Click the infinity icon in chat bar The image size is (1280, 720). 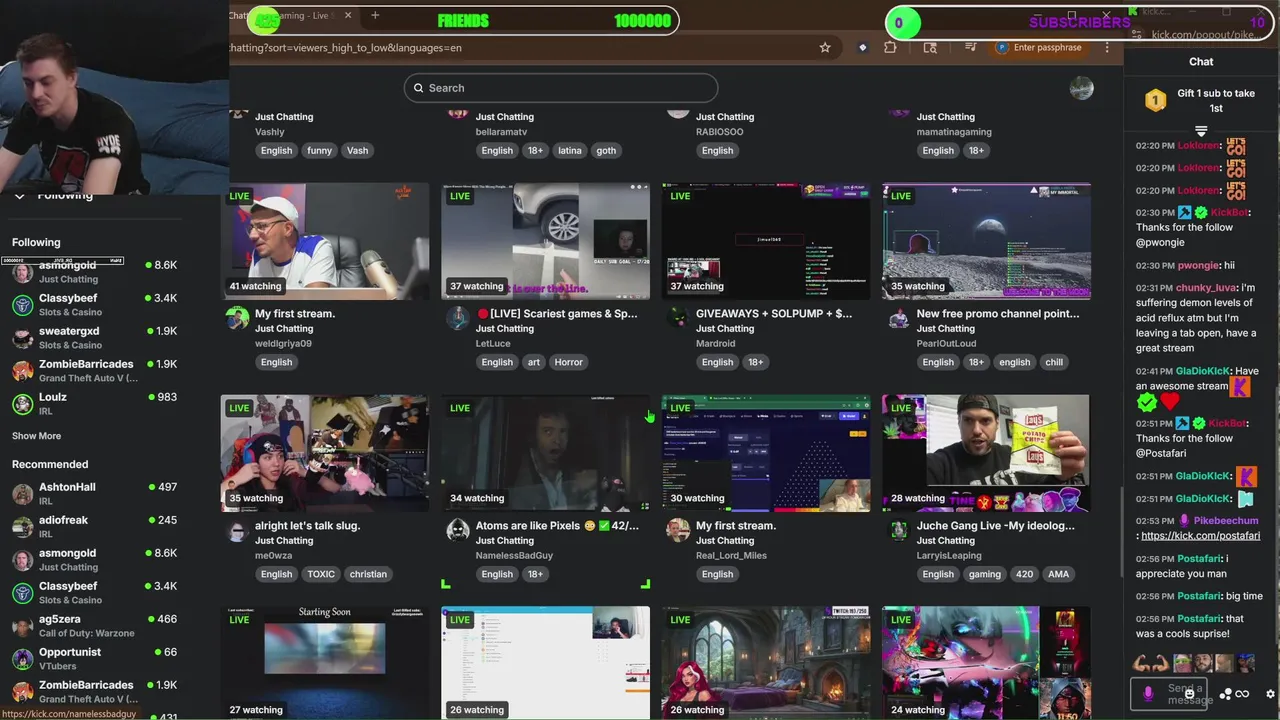pyautogui.click(x=1243, y=694)
